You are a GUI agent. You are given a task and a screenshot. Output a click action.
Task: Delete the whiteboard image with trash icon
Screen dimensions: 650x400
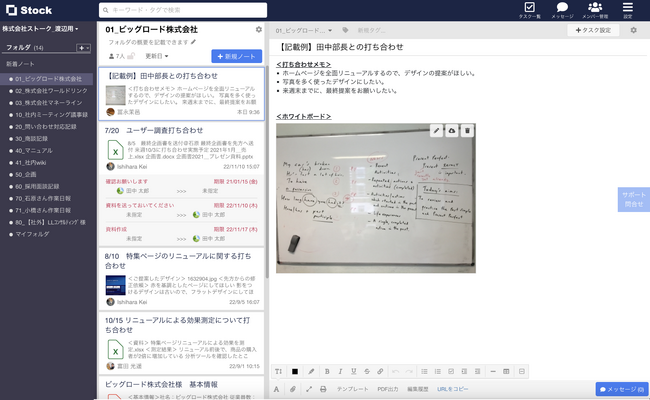tap(467, 131)
